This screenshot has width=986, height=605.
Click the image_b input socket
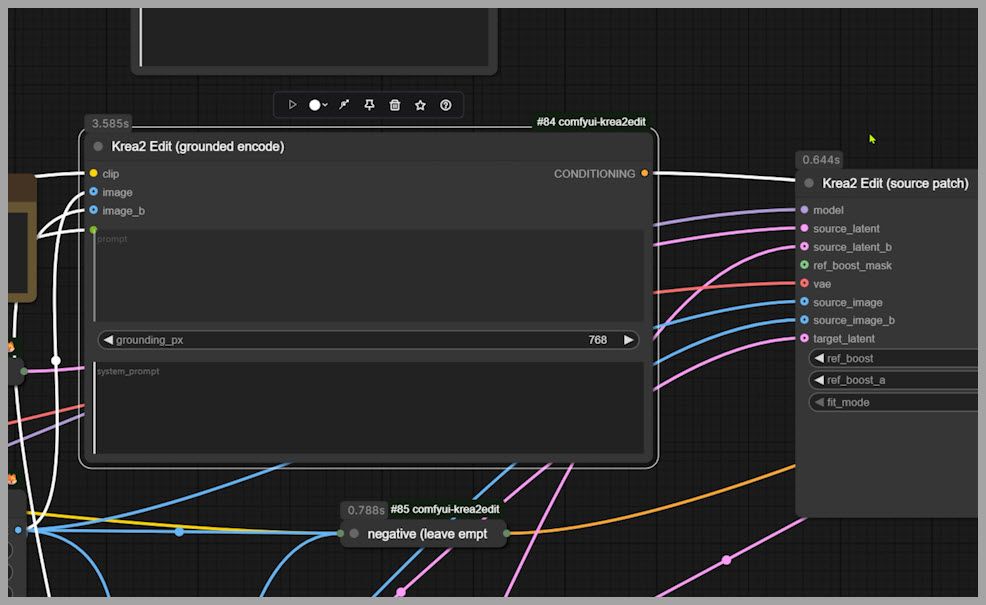point(94,210)
